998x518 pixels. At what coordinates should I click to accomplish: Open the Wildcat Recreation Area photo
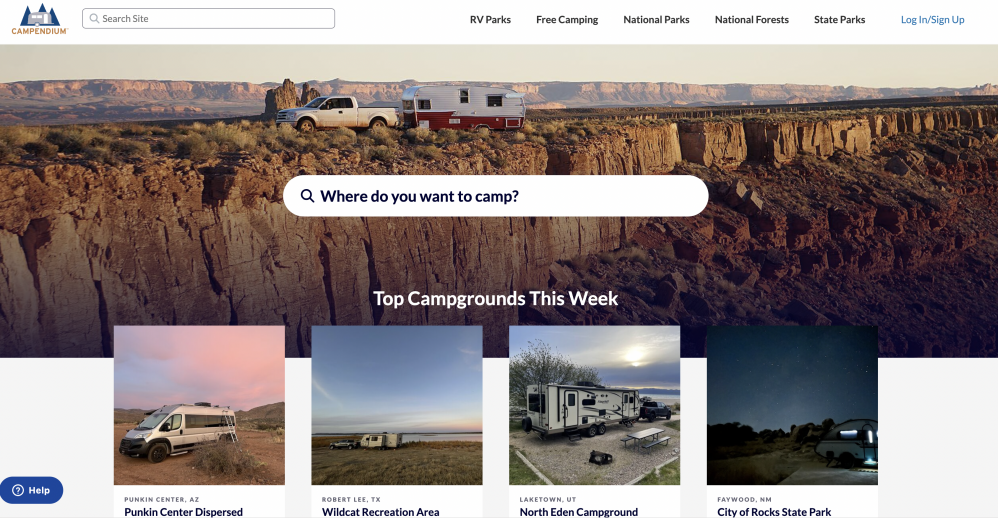[397, 405]
